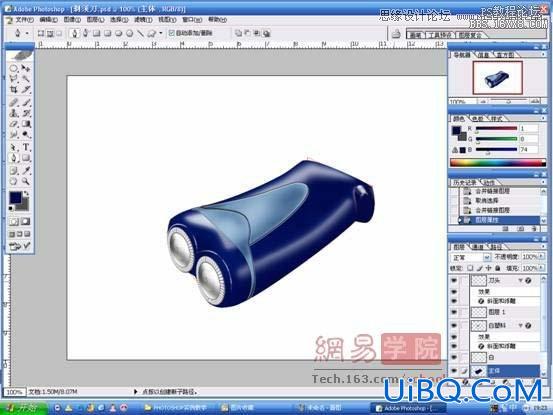The image size is (553, 415).
Task: Select the Type tool
Action: [x=26, y=147]
